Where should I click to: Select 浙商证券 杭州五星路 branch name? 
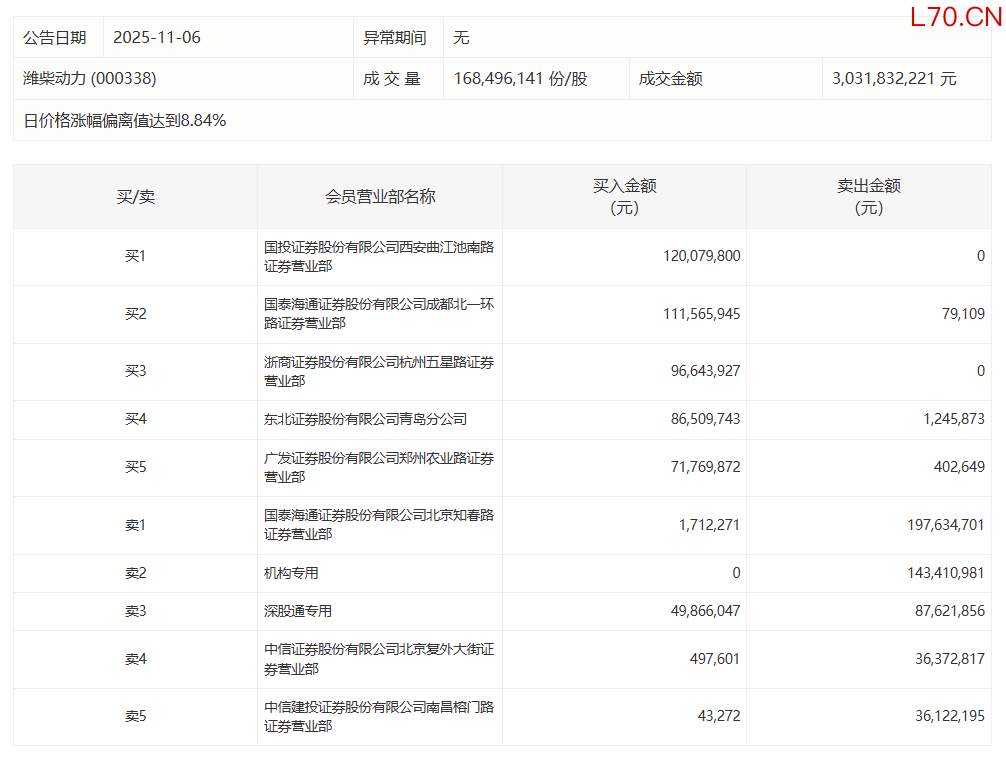pos(379,371)
